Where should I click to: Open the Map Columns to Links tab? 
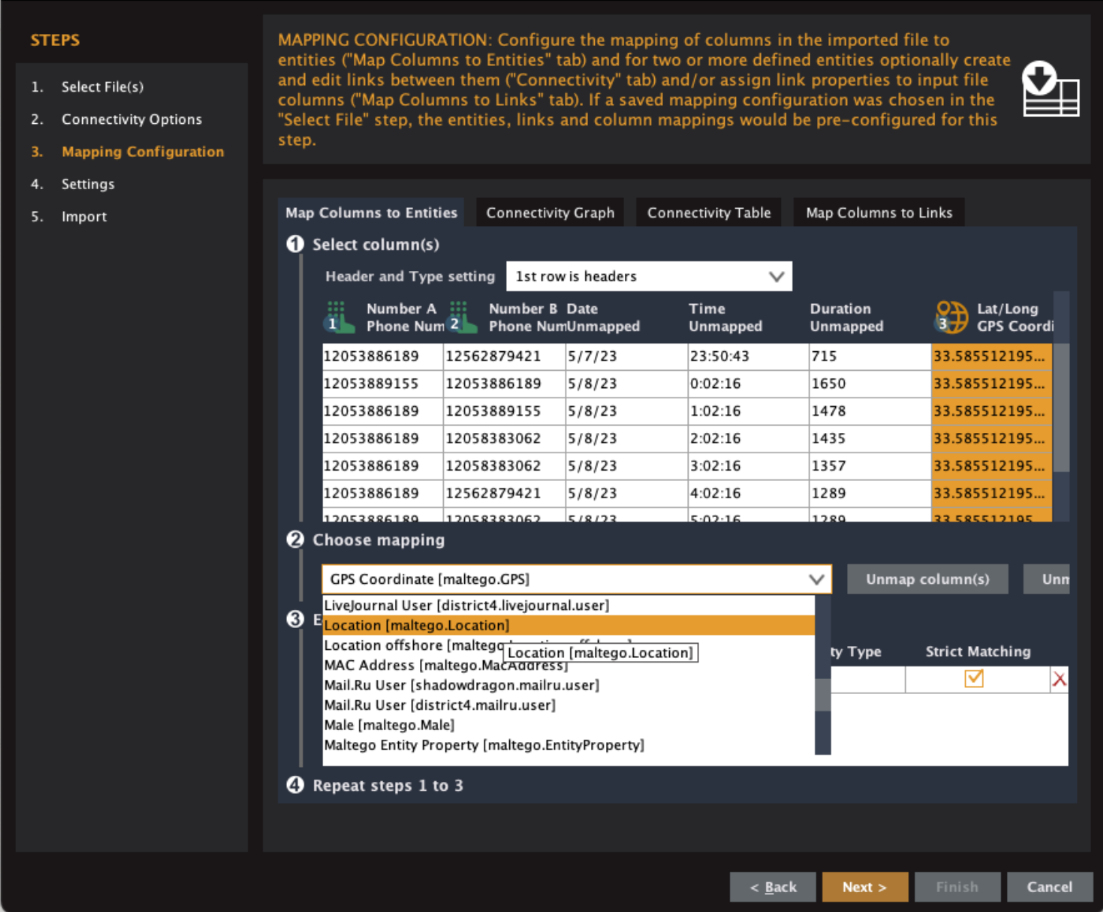(x=879, y=212)
